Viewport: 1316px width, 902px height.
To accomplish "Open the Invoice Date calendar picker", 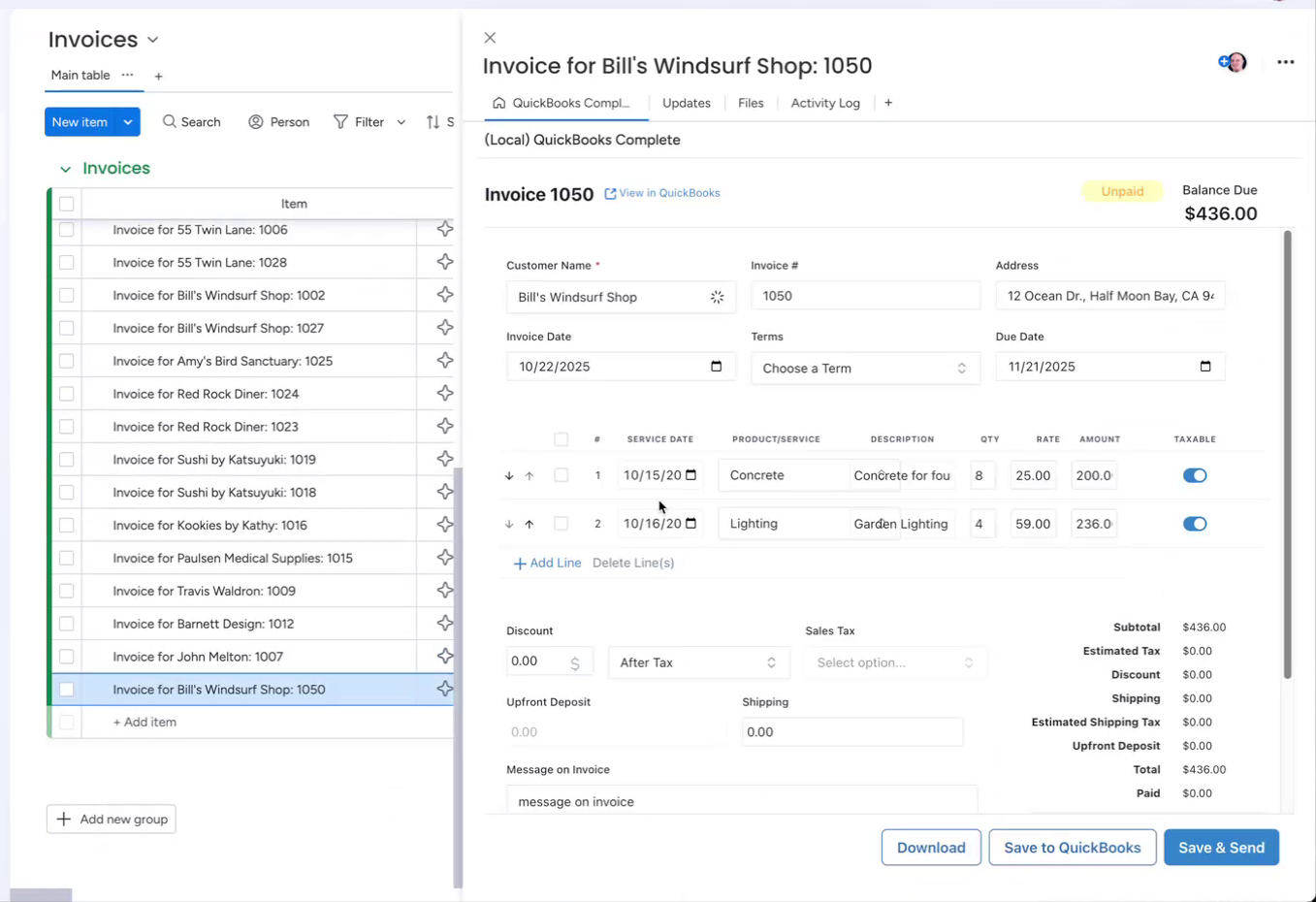I will (717, 366).
